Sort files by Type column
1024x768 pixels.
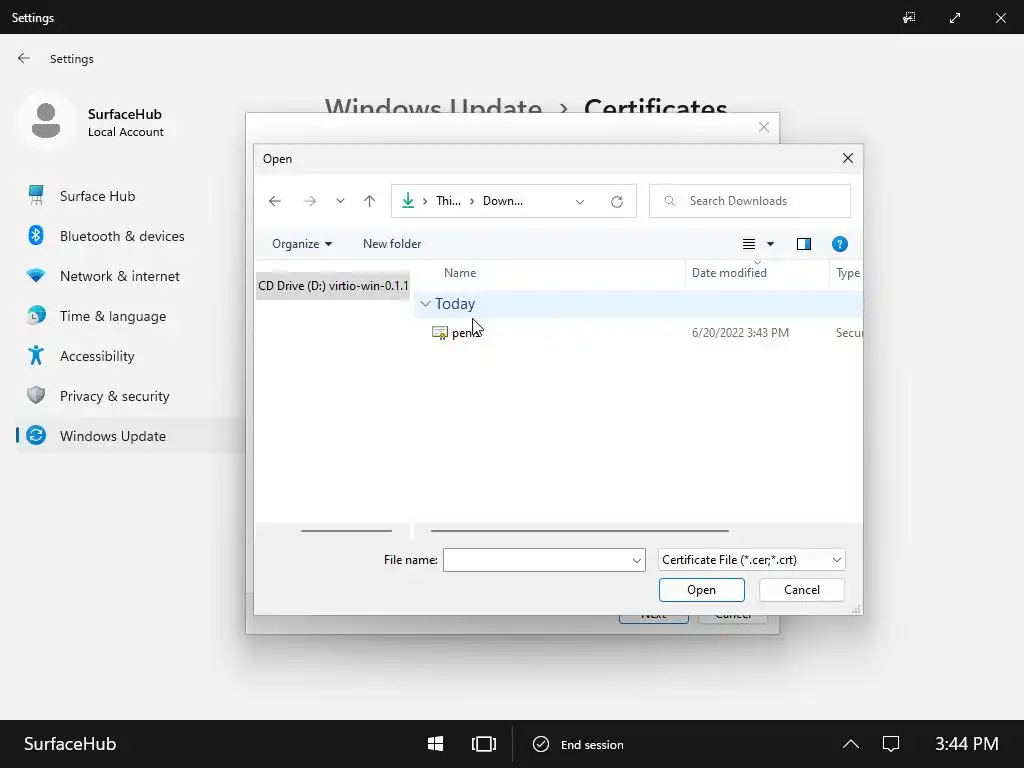(848, 273)
